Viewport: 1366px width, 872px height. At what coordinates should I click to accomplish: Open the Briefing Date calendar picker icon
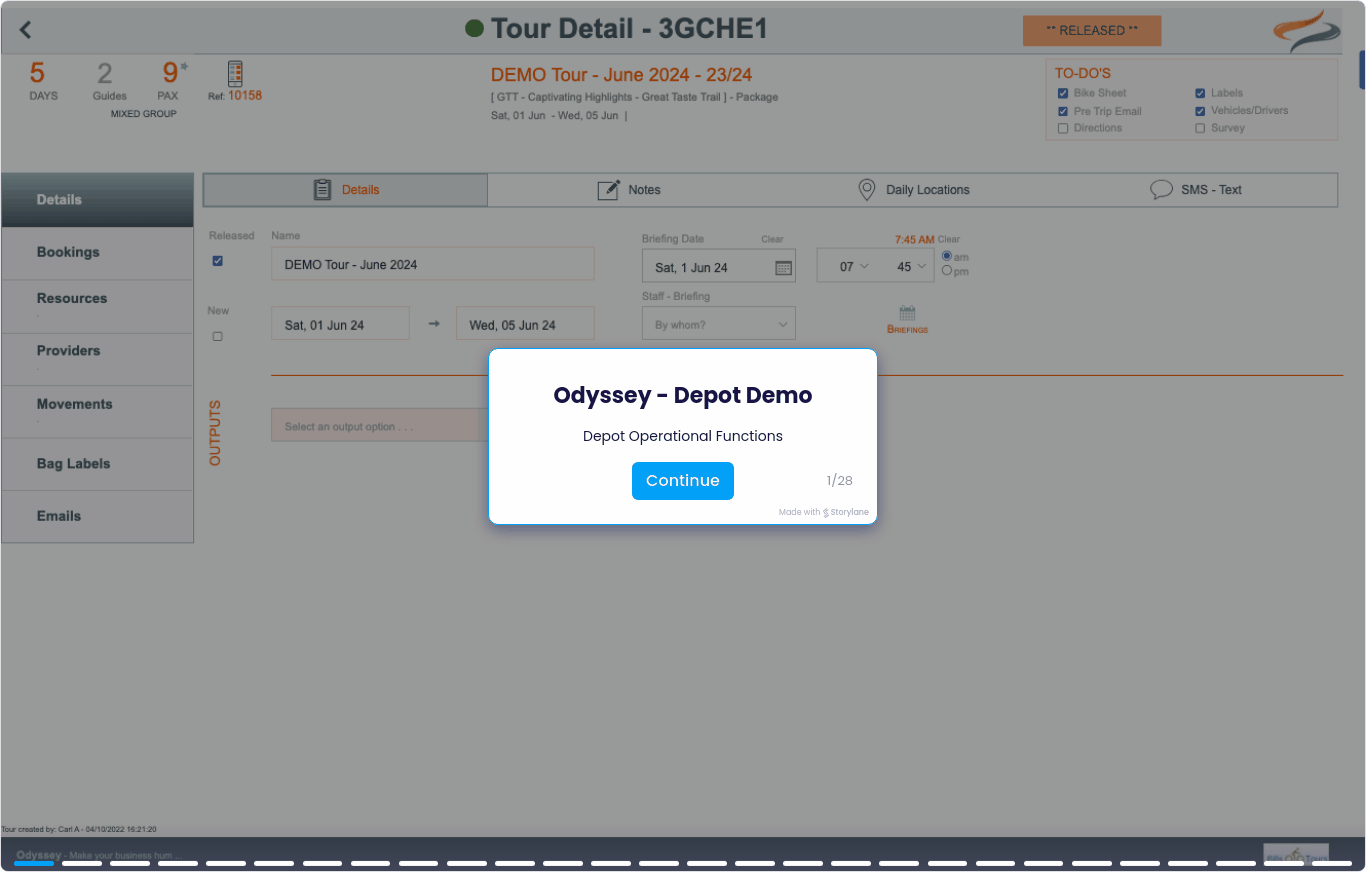click(x=783, y=268)
